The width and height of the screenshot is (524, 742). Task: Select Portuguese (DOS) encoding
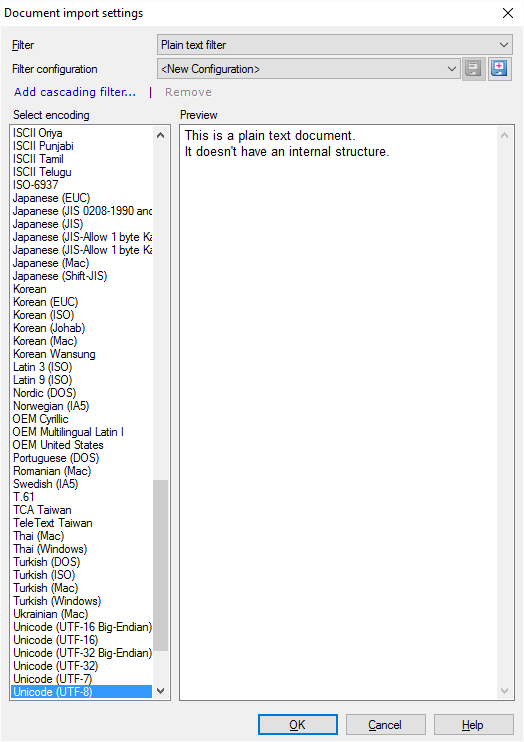pyautogui.click(x=81, y=458)
